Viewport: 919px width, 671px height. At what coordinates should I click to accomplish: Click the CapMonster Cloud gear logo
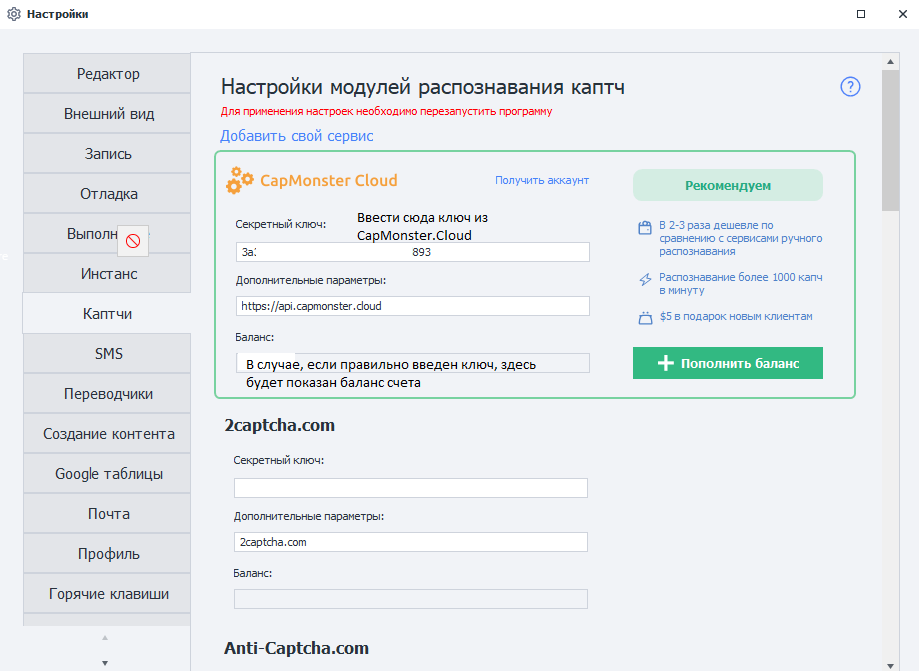(239, 180)
